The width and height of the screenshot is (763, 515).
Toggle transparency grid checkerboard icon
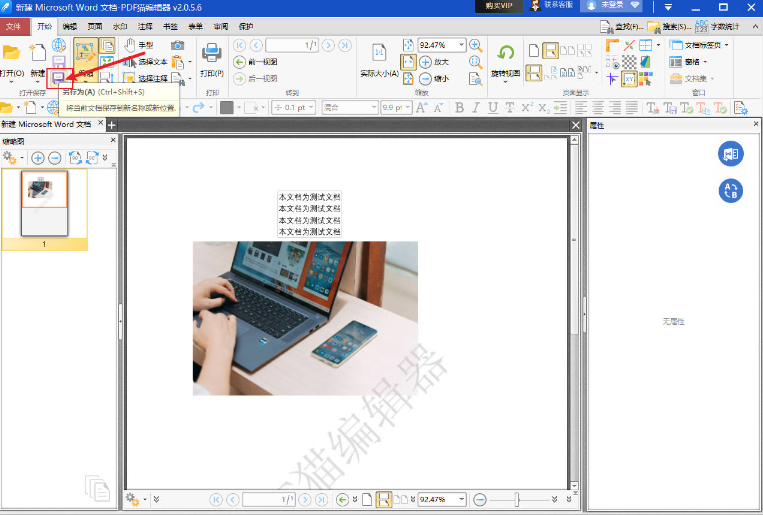pos(629,62)
